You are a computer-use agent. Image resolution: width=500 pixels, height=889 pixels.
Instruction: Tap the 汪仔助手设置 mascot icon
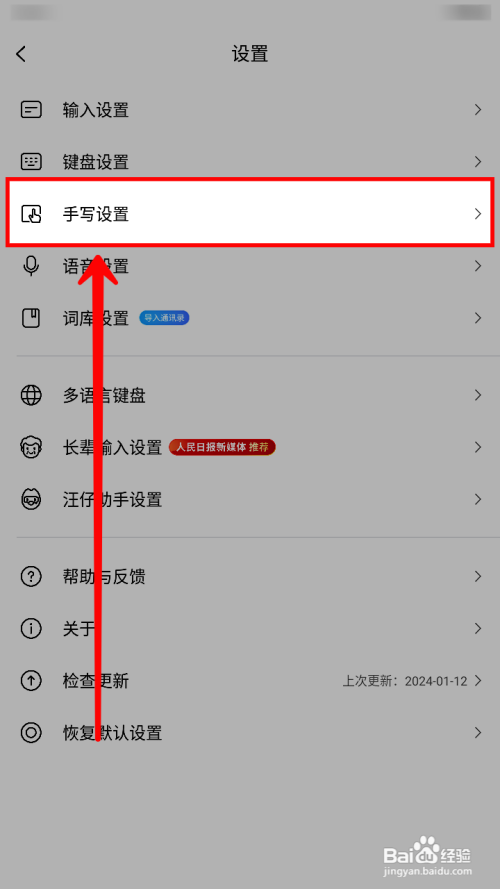[x=31, y=499]
